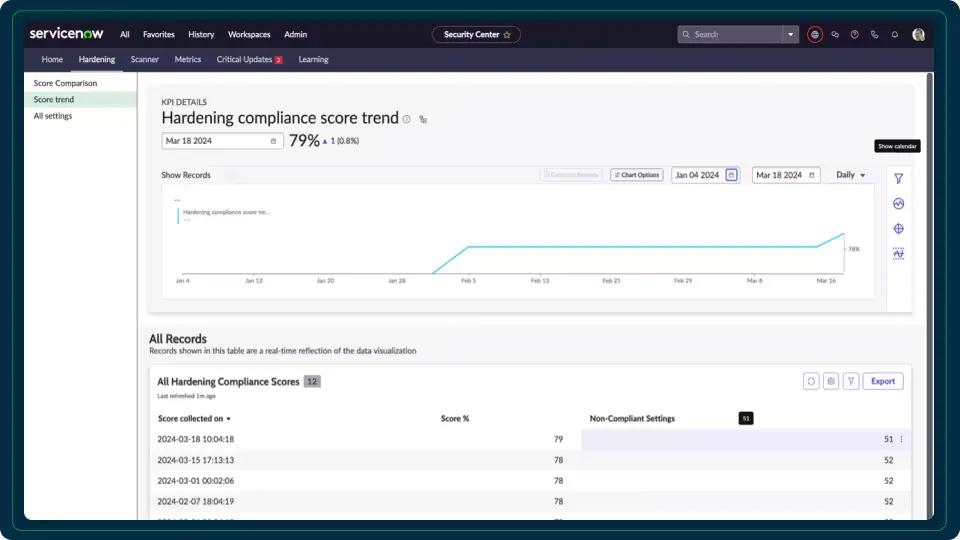Click the hierarchy icon next to the title
Screen dimensions: 960x540
point(422,119)
